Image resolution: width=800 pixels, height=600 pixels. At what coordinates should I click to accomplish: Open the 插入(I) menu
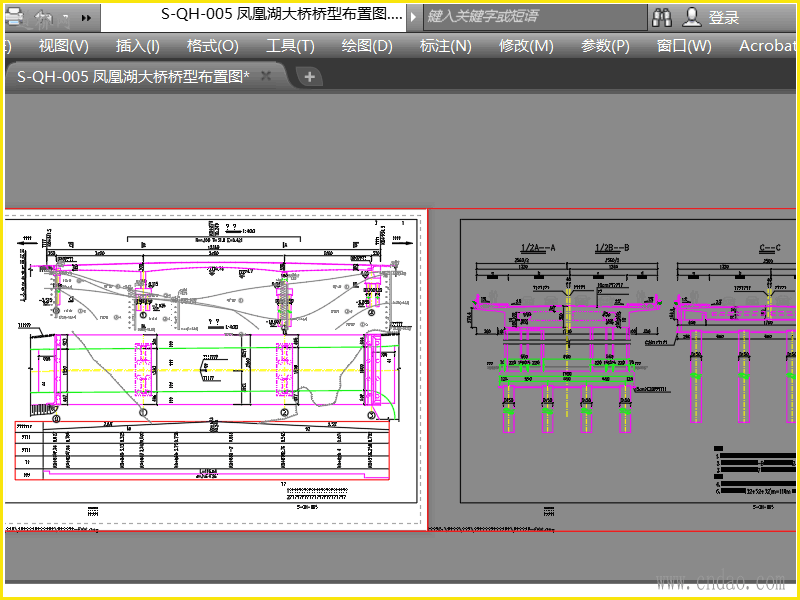pyautogui.click(x=138, y=46)
